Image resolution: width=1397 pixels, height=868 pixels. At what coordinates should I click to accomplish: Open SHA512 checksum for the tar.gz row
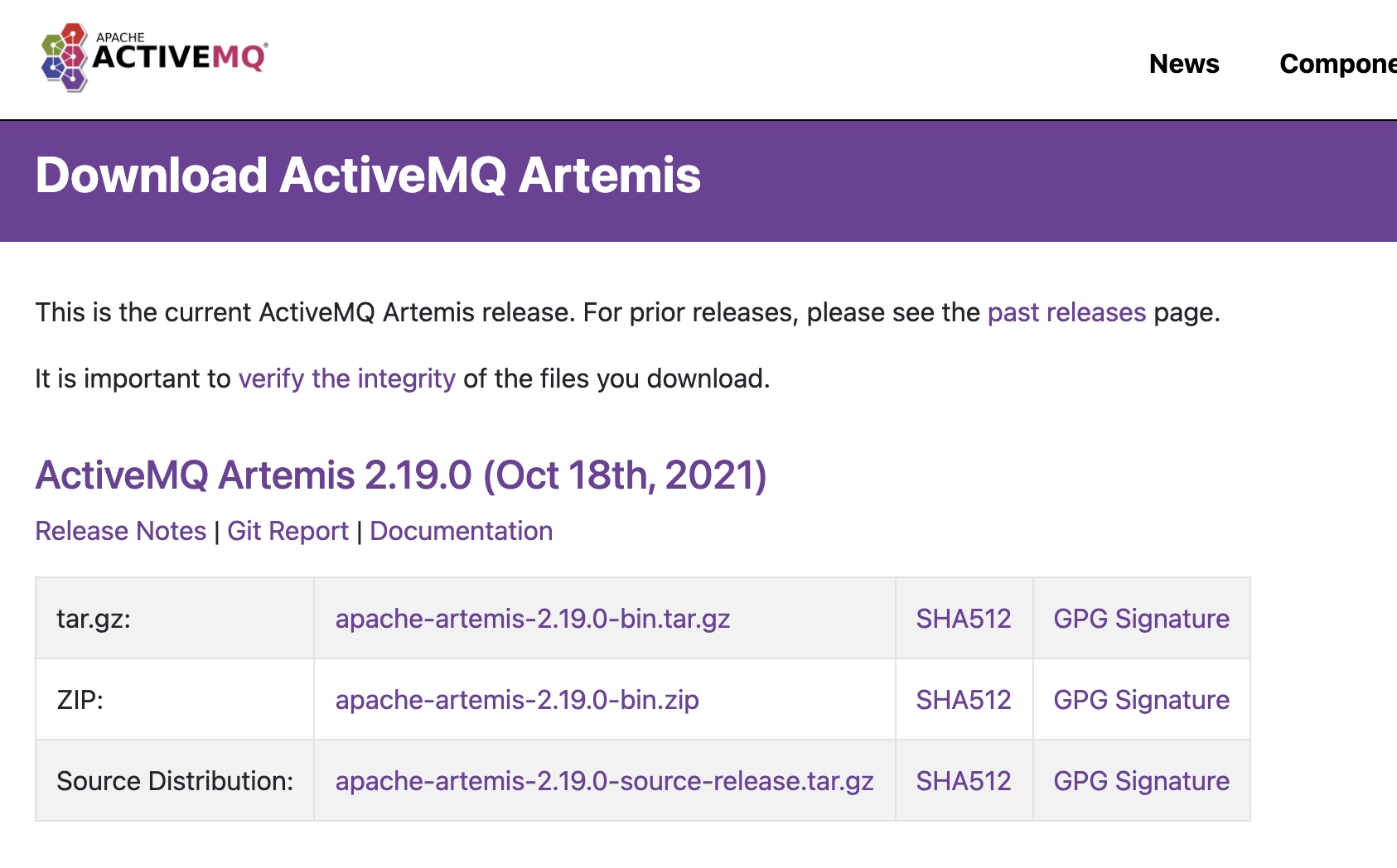tap(964, 619)
